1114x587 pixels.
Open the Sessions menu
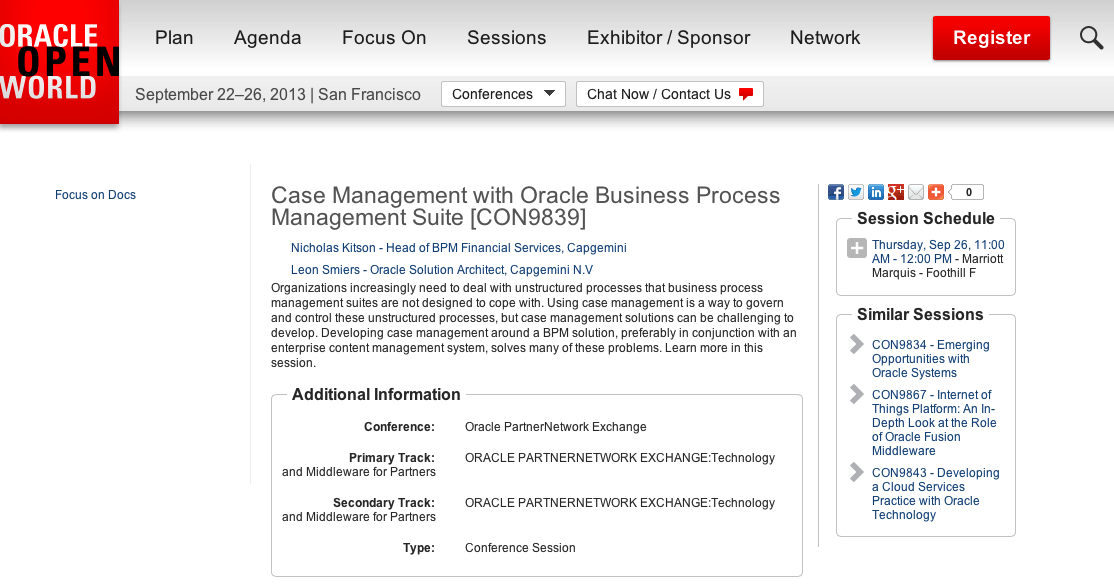[506, 38]
